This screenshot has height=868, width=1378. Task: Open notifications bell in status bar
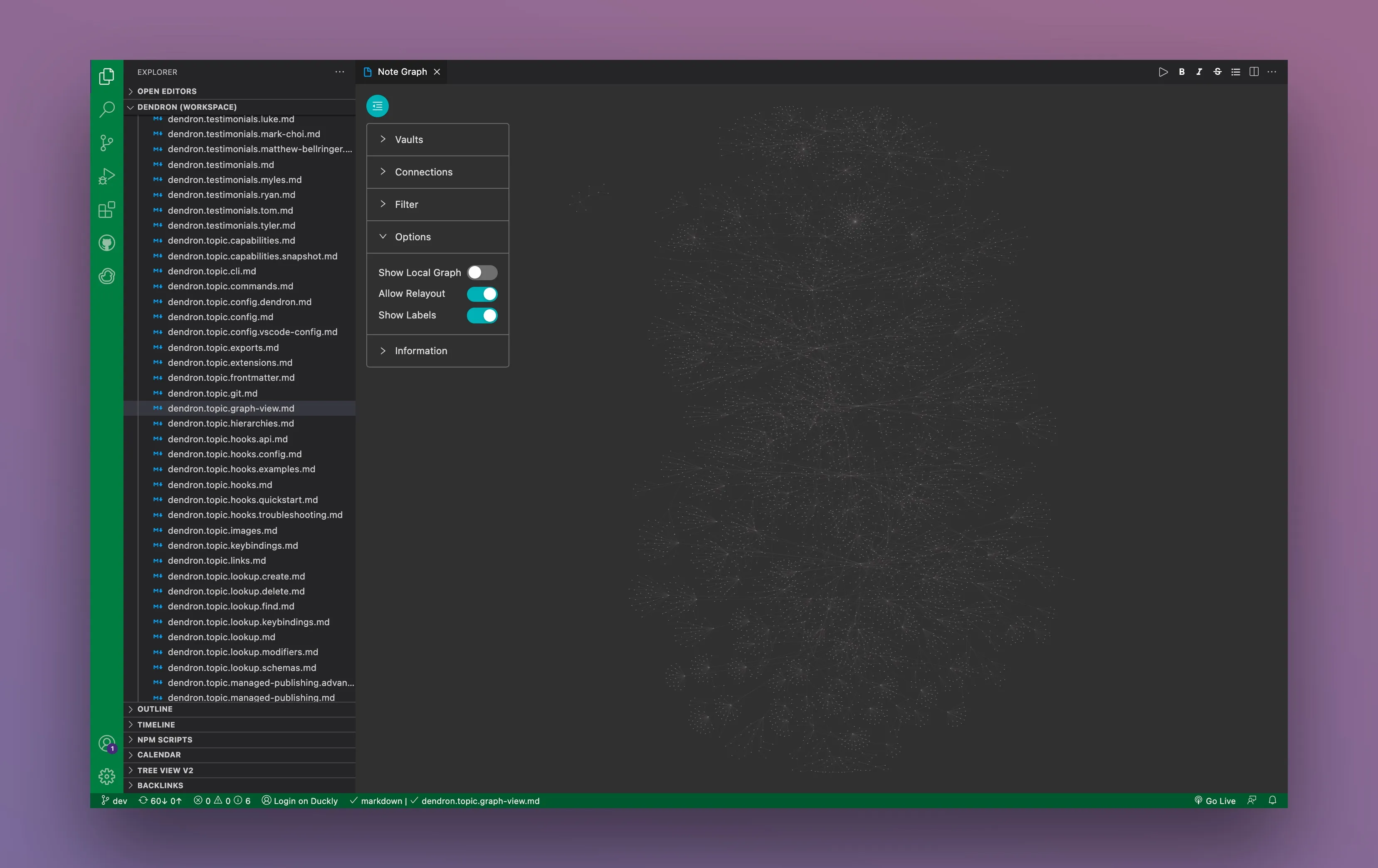click(x=1272, y=801)
